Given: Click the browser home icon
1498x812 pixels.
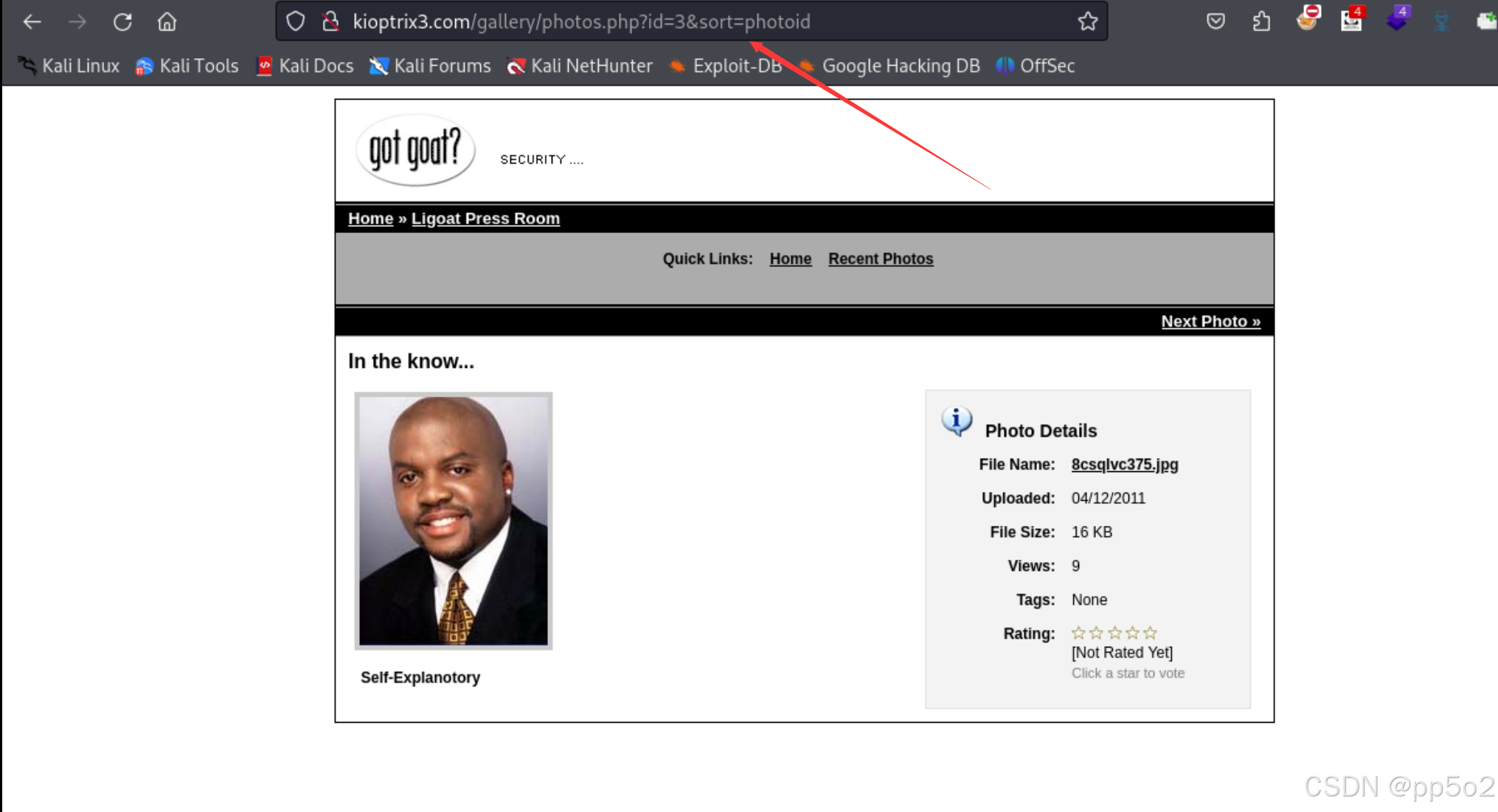Looking at the screenshot, I should [167, 22].
